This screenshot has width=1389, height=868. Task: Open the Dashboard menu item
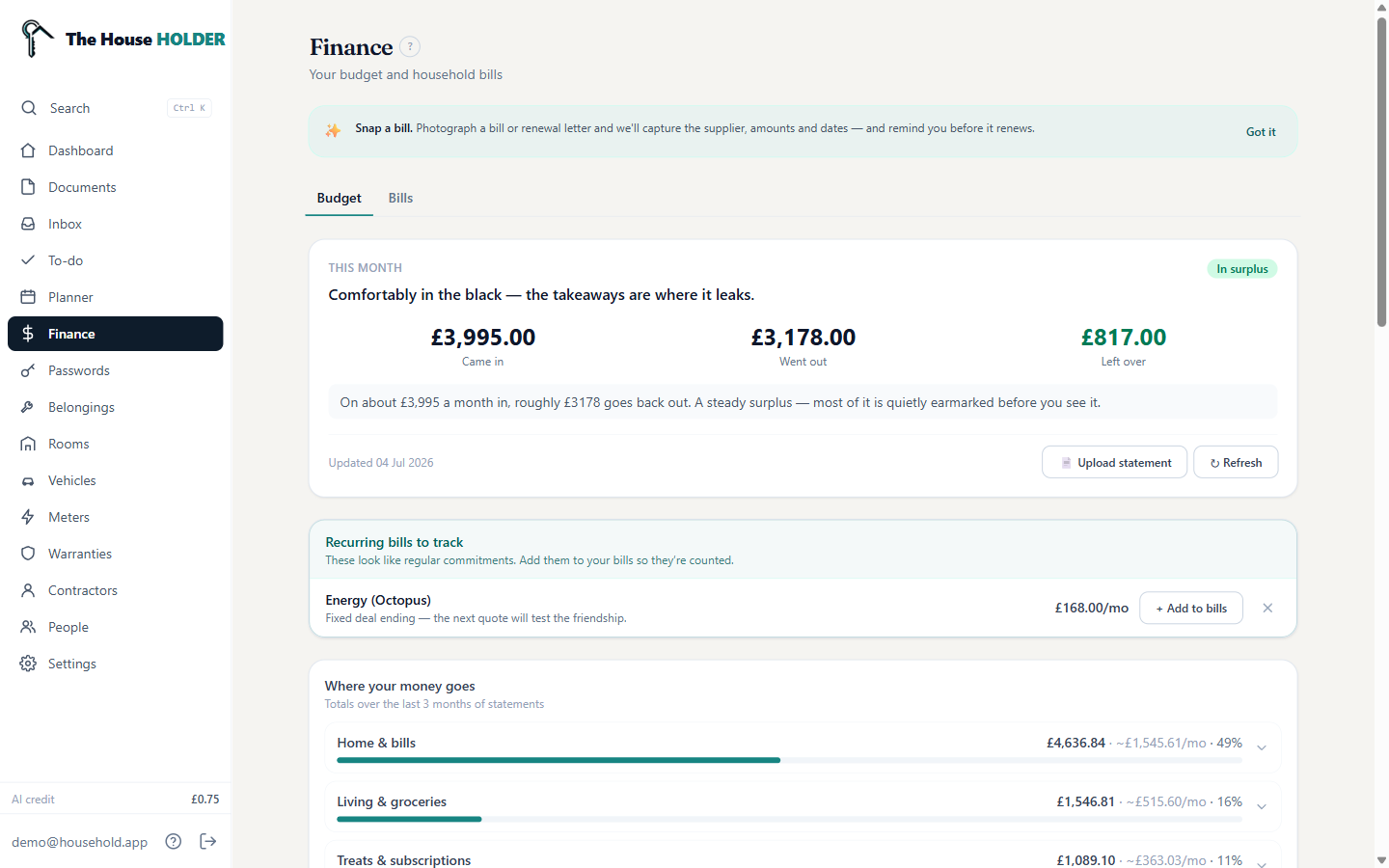116,150
